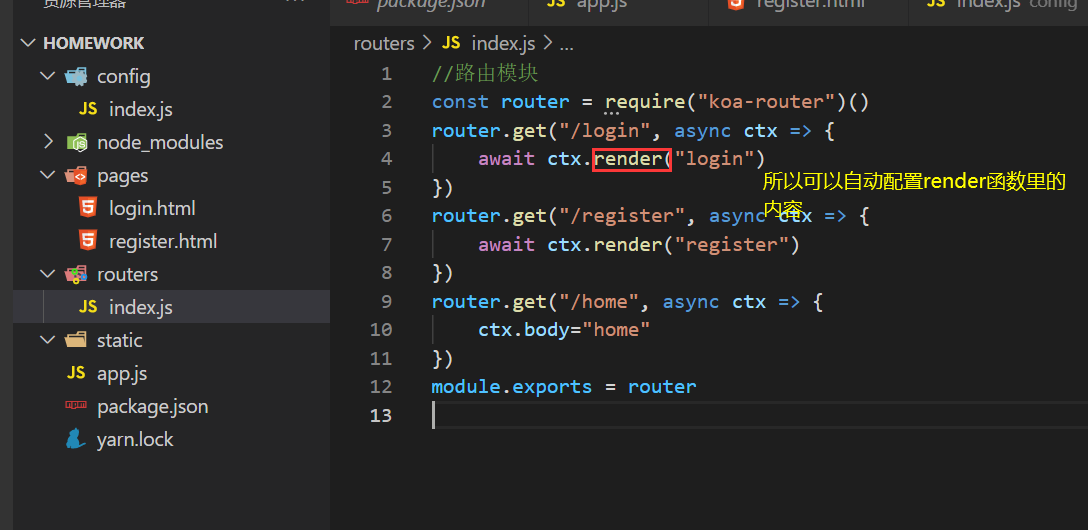Click module.exports on line 12

[512, 386]
